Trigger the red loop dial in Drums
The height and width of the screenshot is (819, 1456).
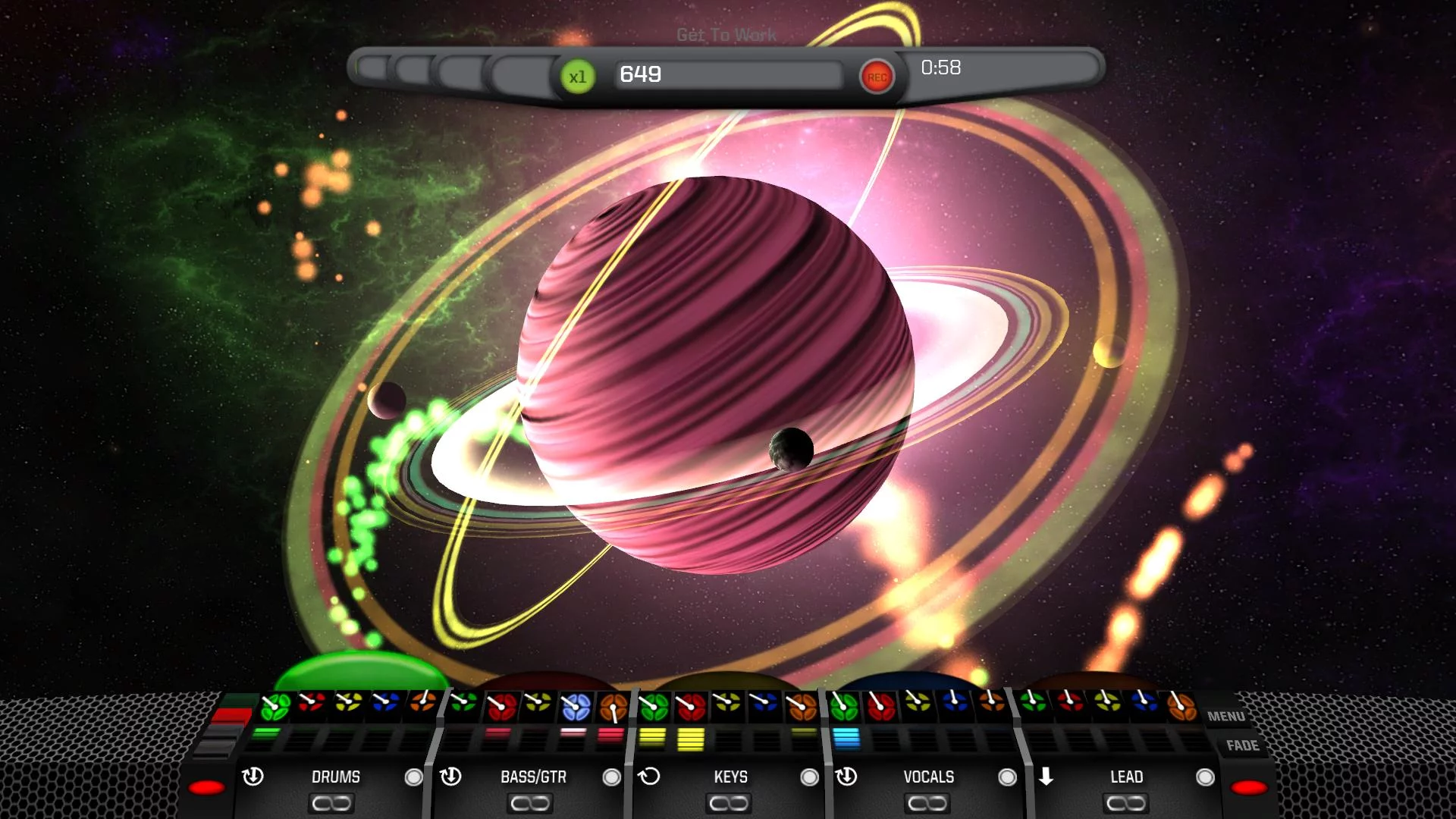click(x=312, y=703)
